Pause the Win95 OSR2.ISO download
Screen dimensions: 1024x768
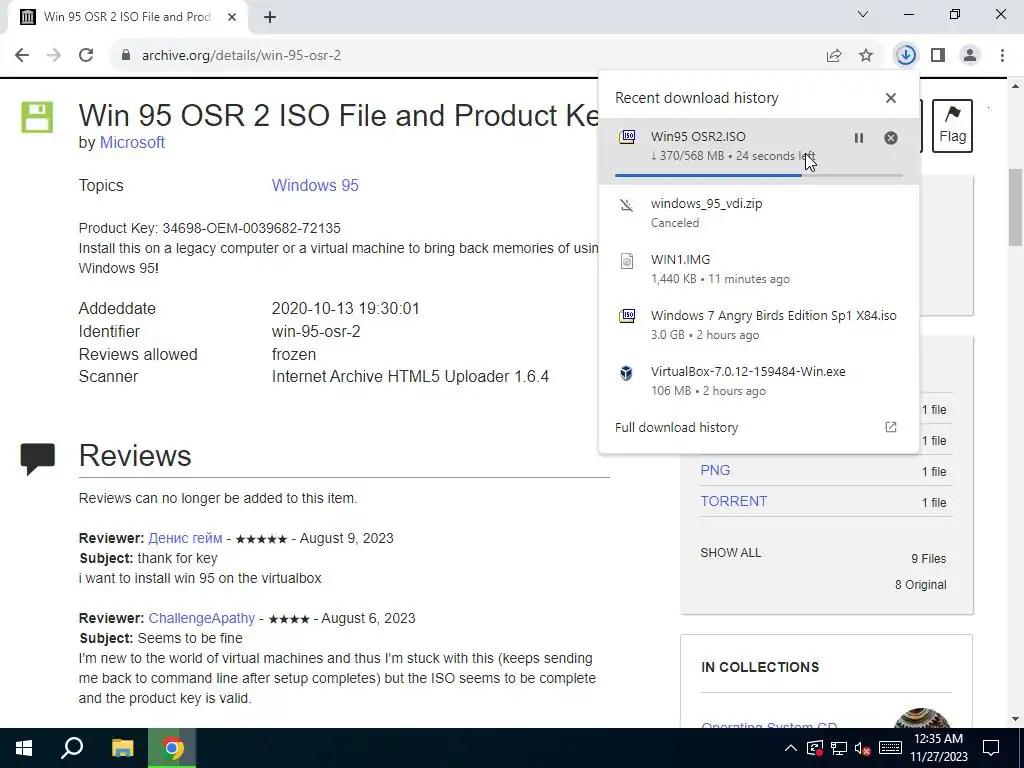[x=859, y=138]
